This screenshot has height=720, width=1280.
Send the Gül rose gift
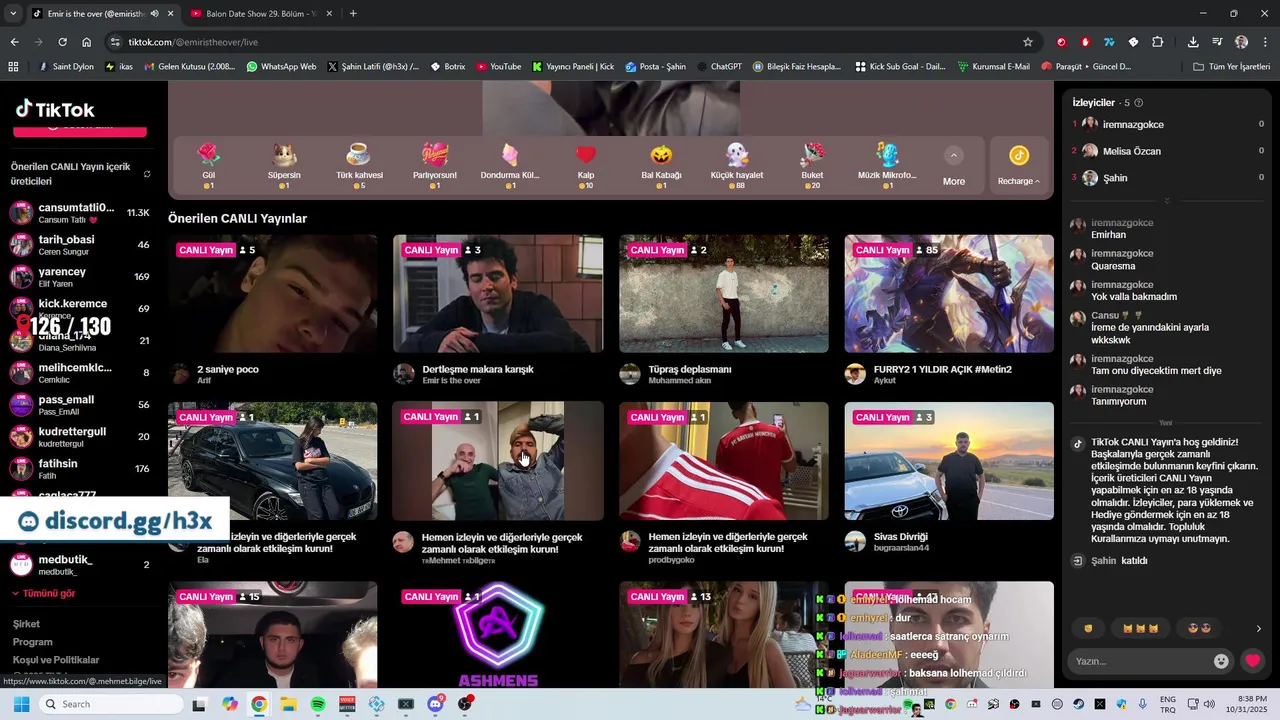point(209,165)
